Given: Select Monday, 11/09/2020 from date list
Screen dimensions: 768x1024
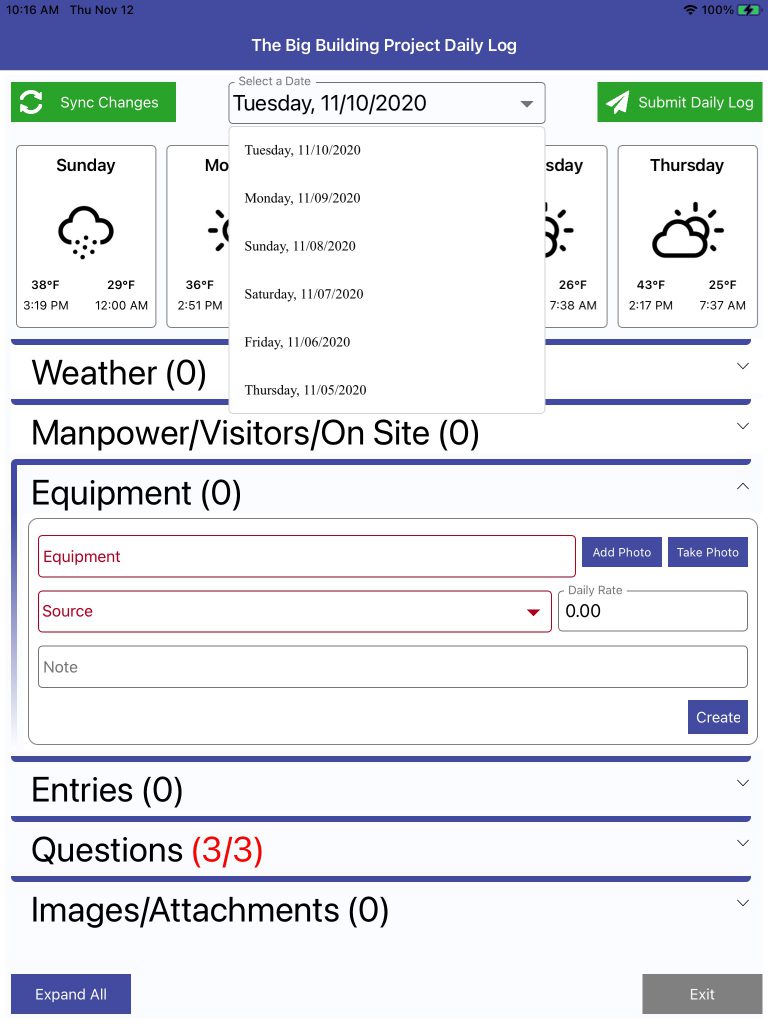Looking at the screenshot, I should tap(387, 198).
